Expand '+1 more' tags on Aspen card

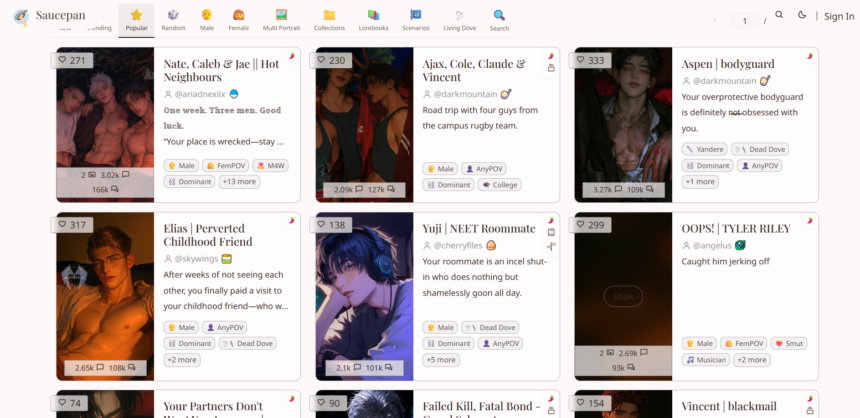(x=700, y=182)
